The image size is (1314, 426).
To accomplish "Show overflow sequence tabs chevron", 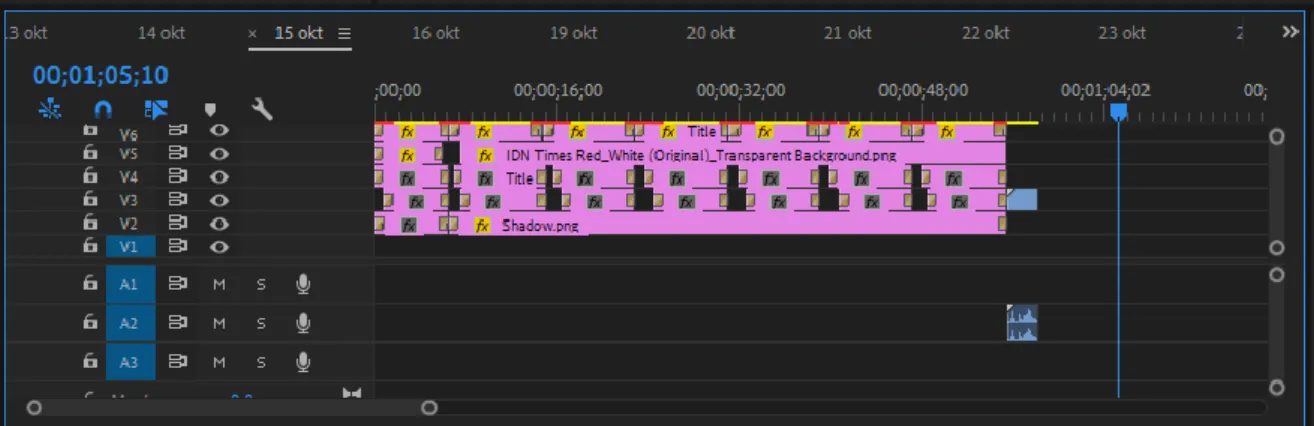I will tap(1290, 32).
